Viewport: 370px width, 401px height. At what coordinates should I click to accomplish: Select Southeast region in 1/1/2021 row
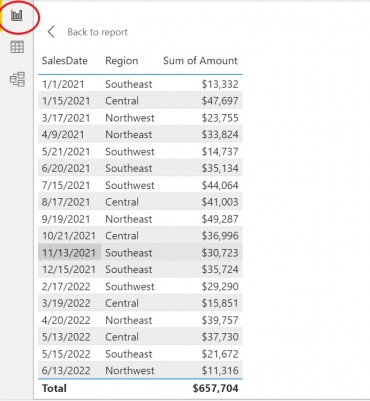[129, 84]
